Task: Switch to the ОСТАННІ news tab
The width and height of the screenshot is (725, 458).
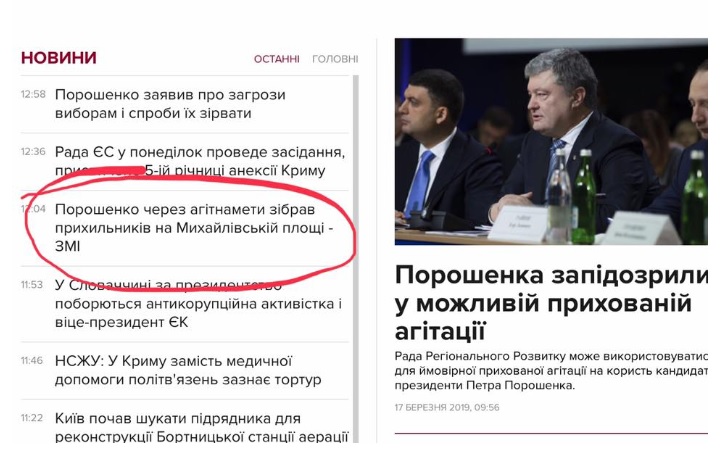Action: click(276, 59)
